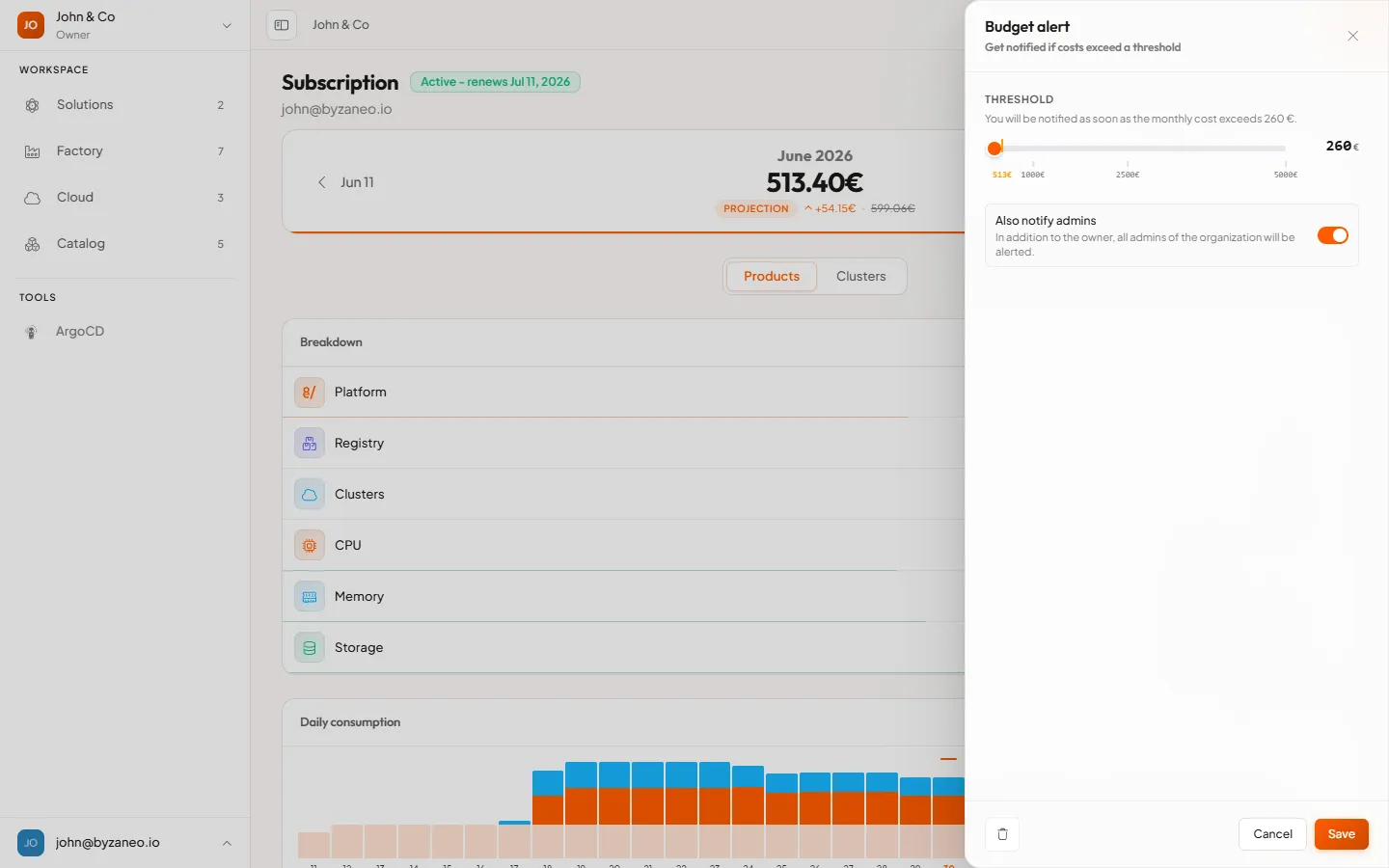Save the budget alert
The image size is (1389, 868).
[1342, 834]
